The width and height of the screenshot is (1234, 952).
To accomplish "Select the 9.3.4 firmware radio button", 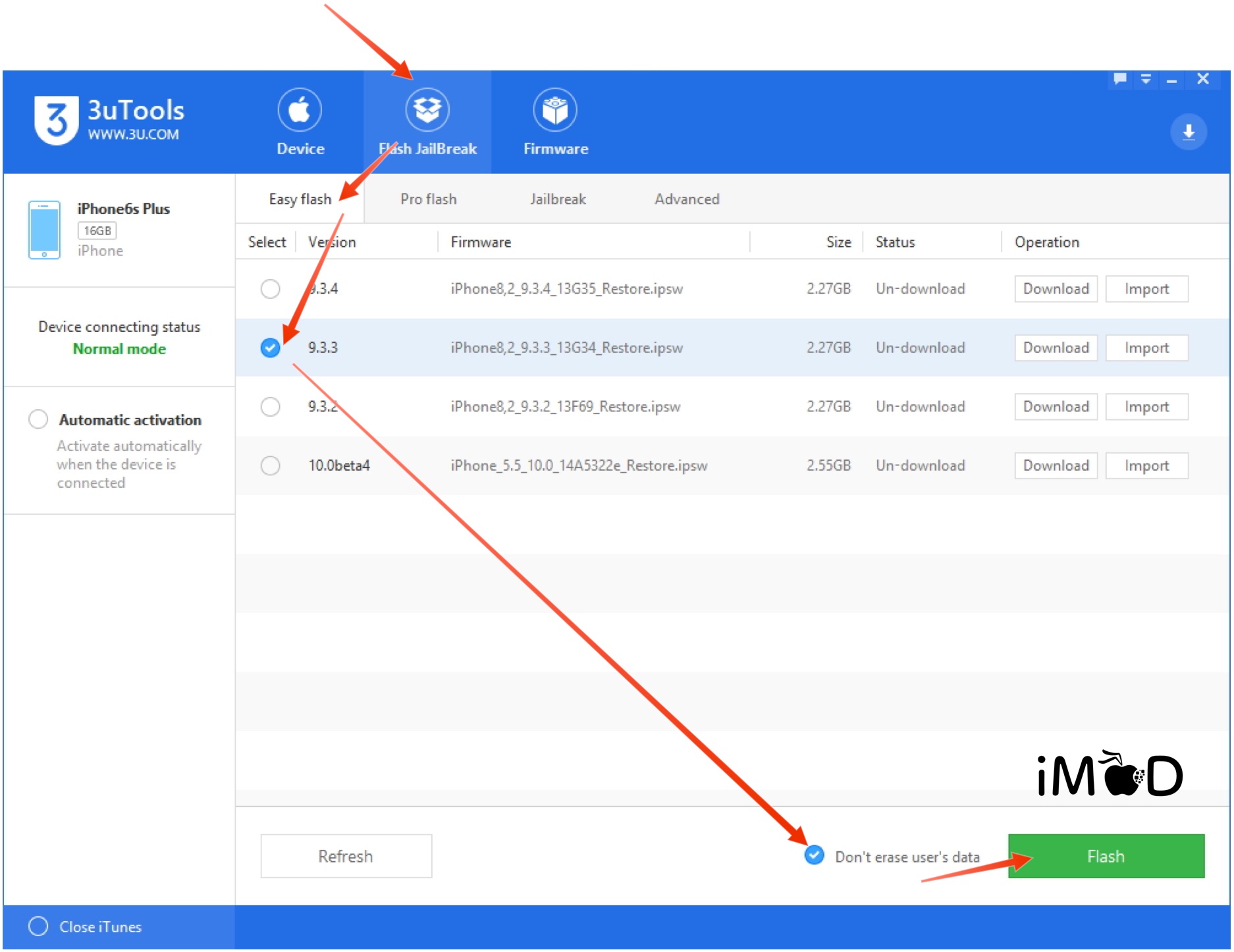I will pos(270,288).
